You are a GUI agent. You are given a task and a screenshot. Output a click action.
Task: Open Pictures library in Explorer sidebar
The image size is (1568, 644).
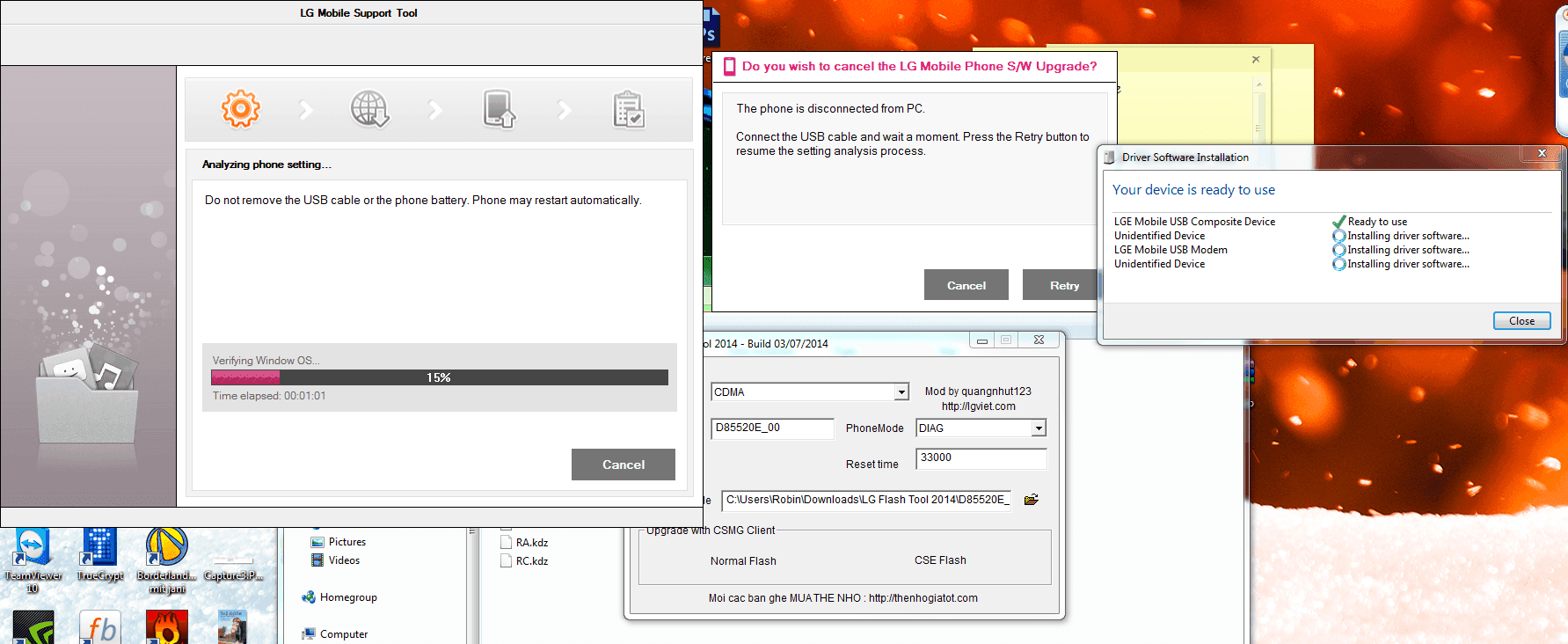pos(339,542)
